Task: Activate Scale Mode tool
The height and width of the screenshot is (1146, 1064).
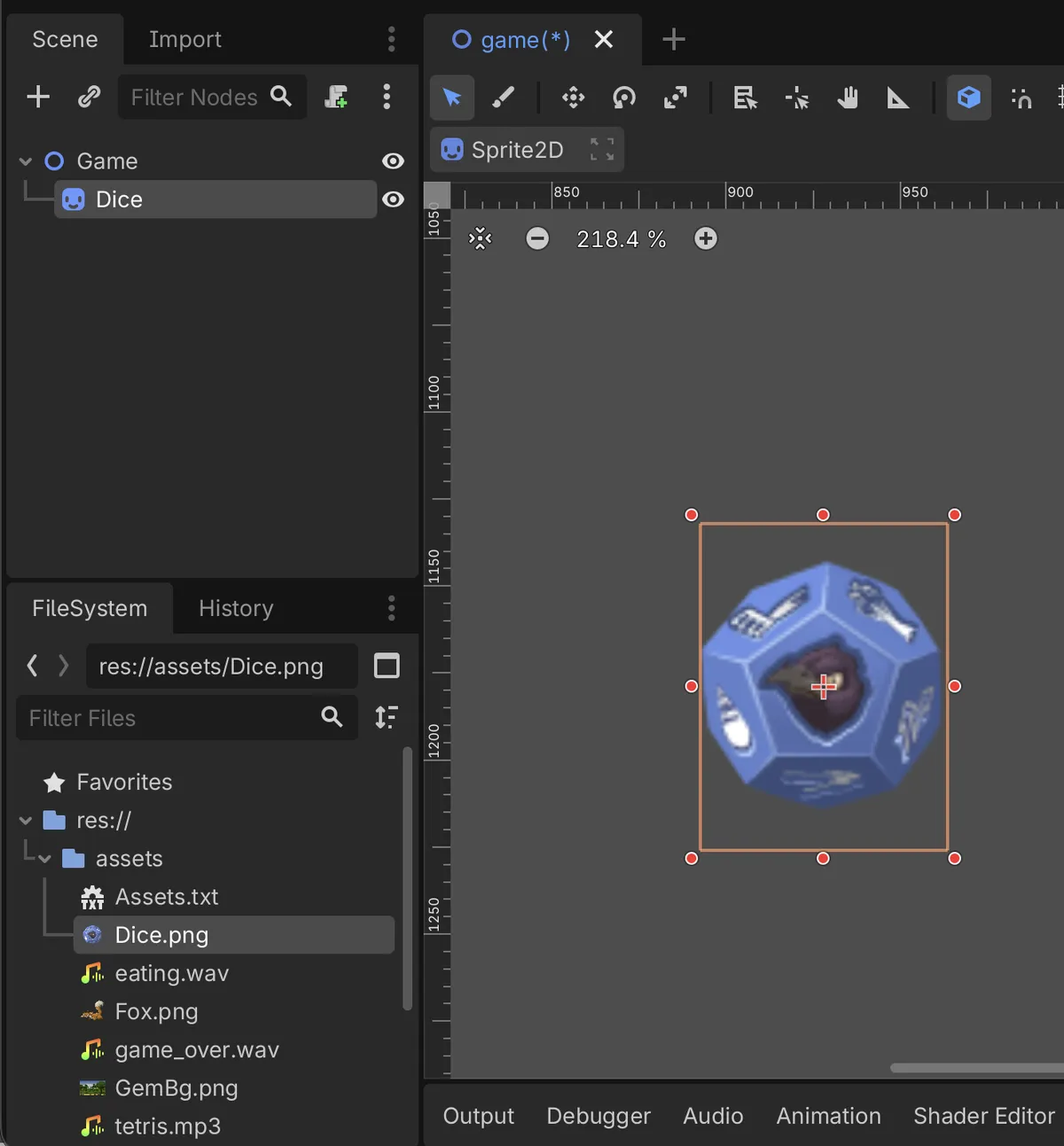Action: tap(676, 97)
